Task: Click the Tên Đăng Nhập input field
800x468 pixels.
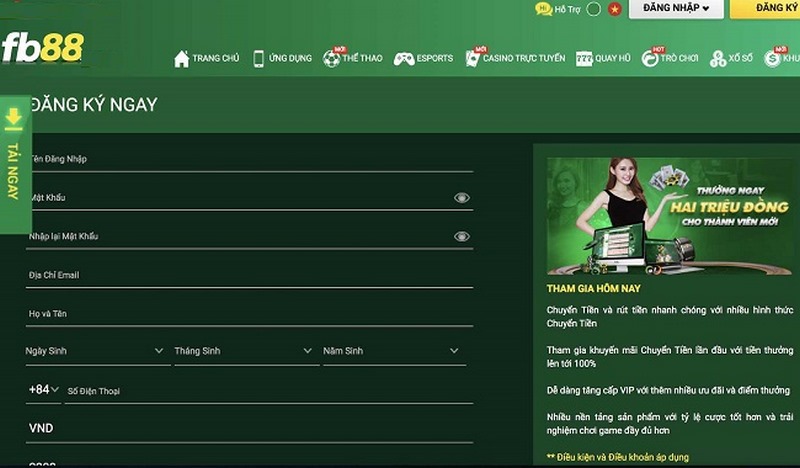Action: [250, 159]
